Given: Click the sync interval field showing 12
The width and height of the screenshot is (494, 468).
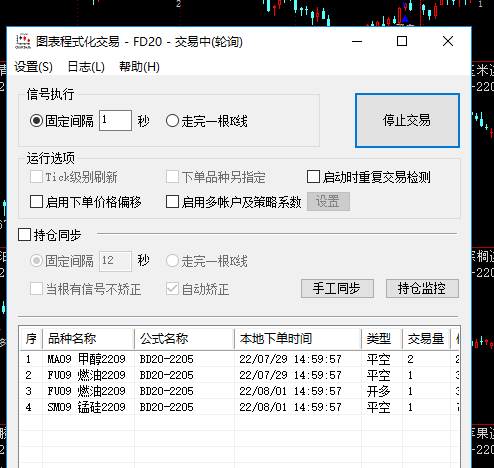Looking at the screenshot, I should 115,261.
